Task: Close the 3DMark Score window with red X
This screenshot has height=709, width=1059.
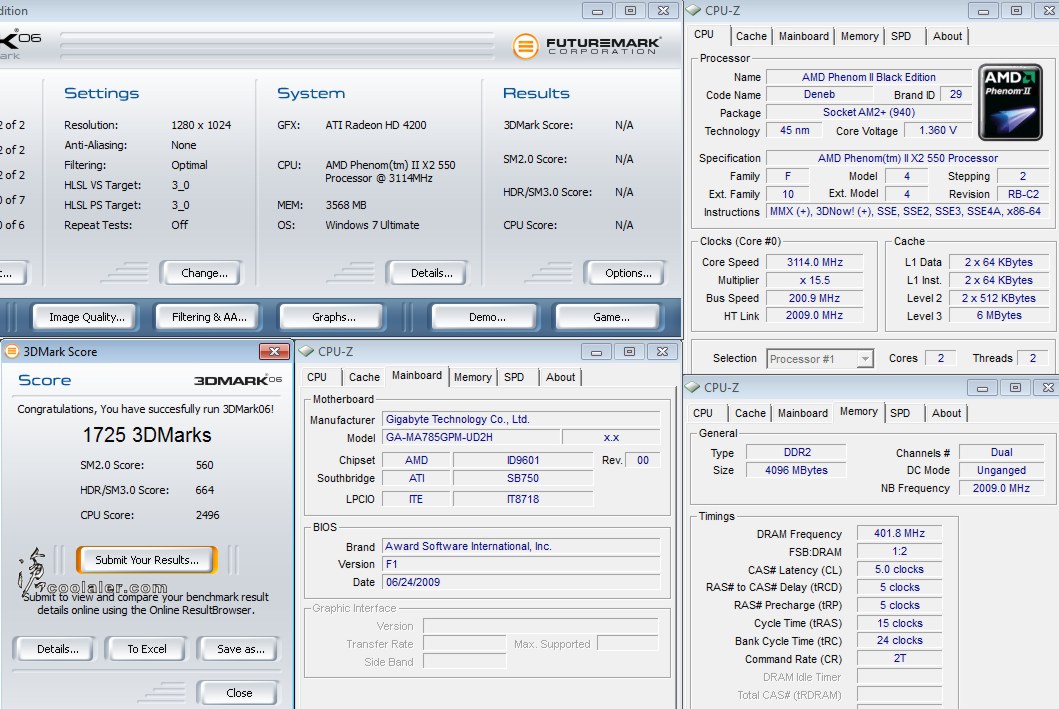Action: (274, 351)
